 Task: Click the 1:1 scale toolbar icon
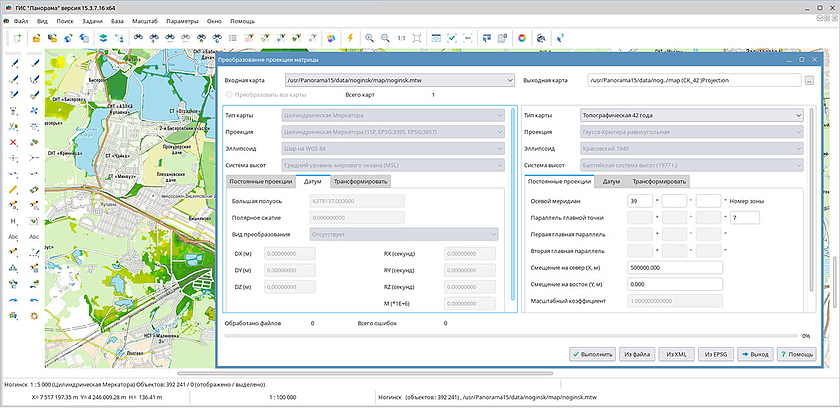click(x=401, y=38)
